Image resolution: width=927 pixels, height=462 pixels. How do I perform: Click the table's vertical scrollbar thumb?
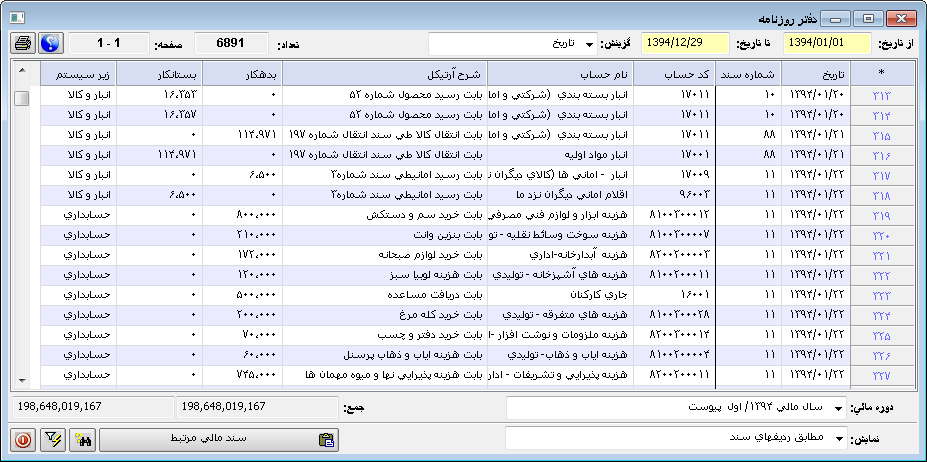pyautogui.click(x=22, y=98)
